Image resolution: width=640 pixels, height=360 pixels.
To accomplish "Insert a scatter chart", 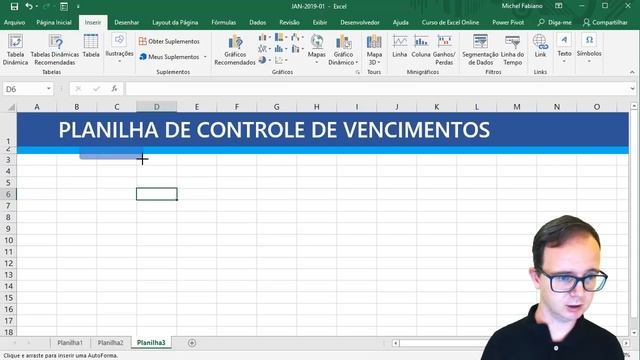I will pos(280,60).
